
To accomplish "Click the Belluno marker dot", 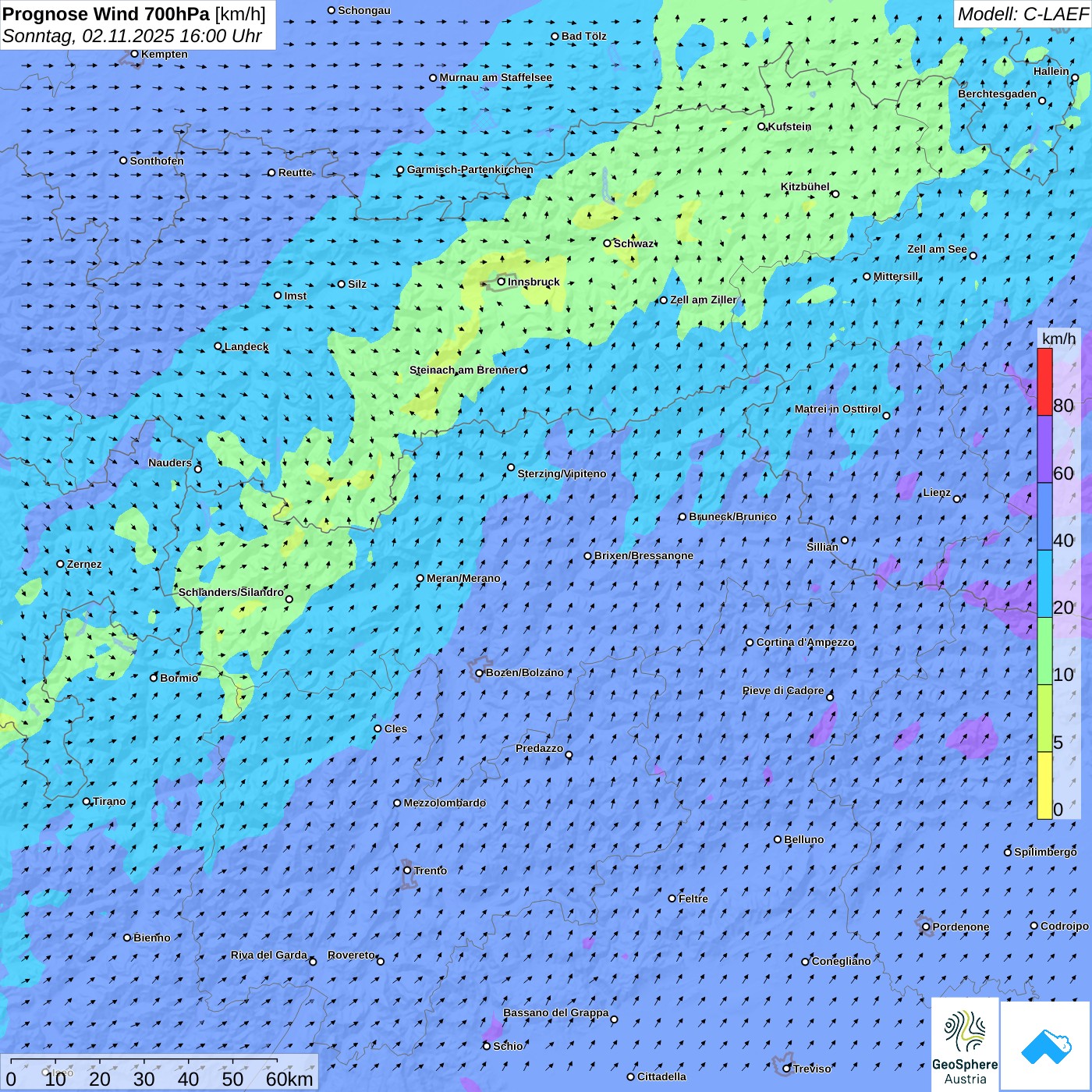I will tap(778, 839).
